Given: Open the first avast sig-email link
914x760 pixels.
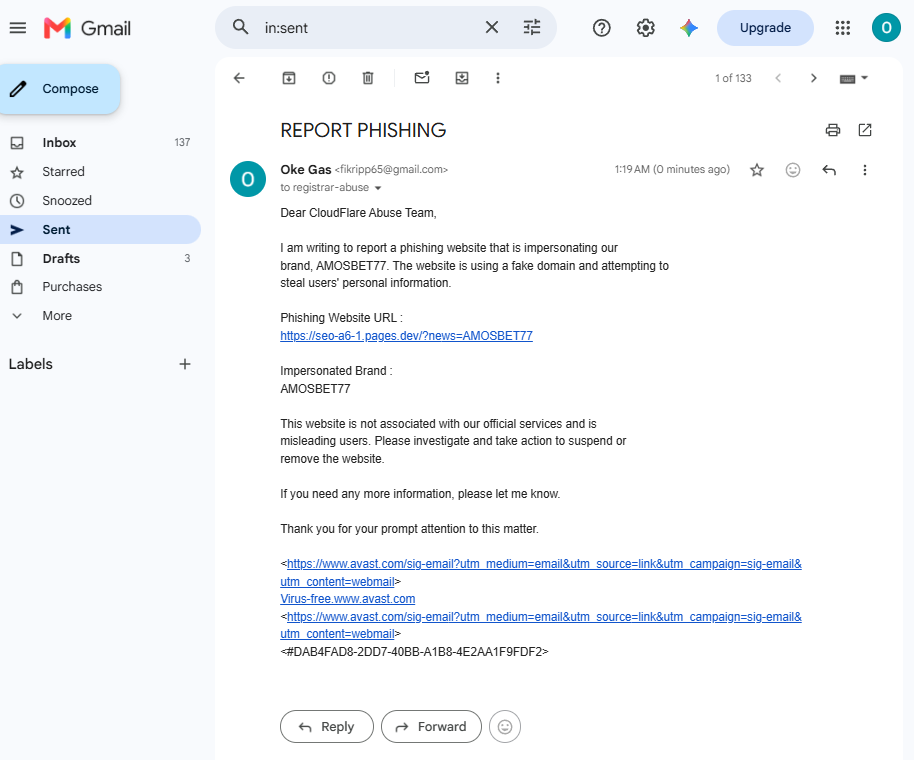Looking at the screenshot, I should pos(544,564).
